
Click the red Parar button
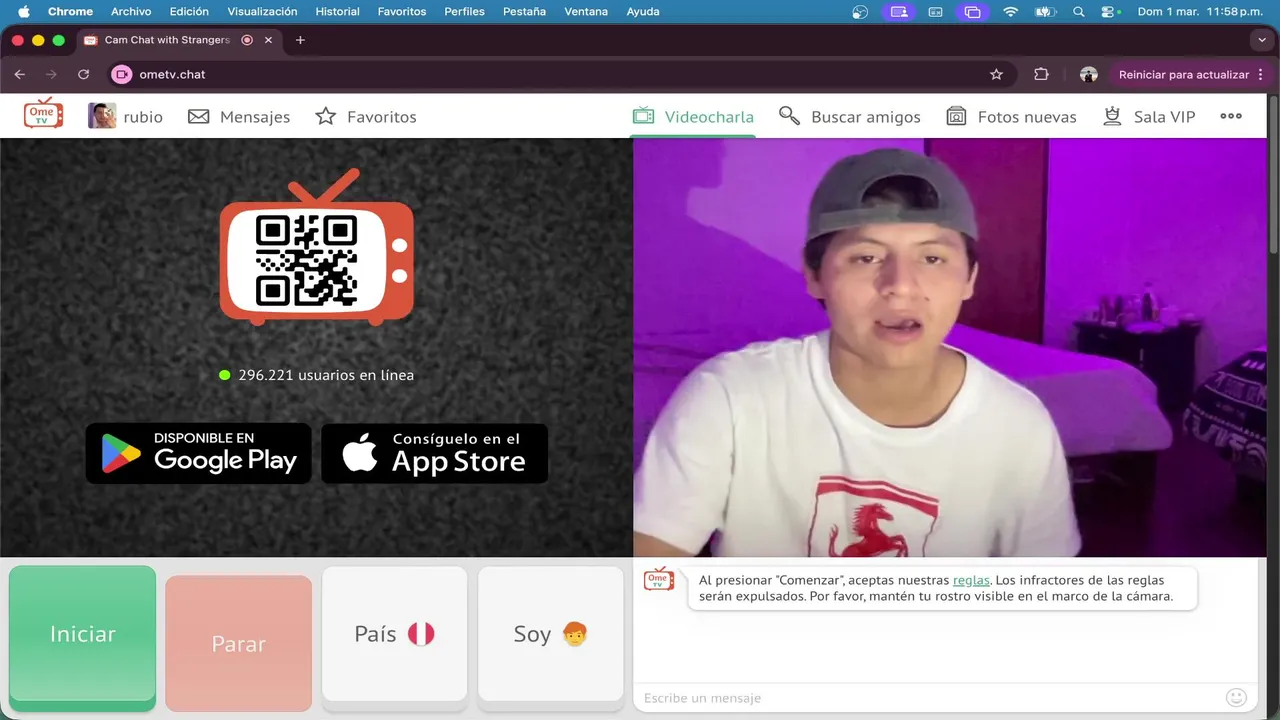tap(238, 644)
